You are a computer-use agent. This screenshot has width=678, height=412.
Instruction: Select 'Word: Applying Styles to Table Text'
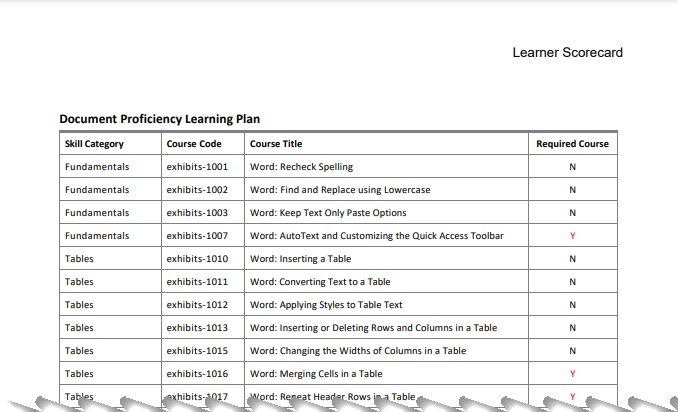326,304
